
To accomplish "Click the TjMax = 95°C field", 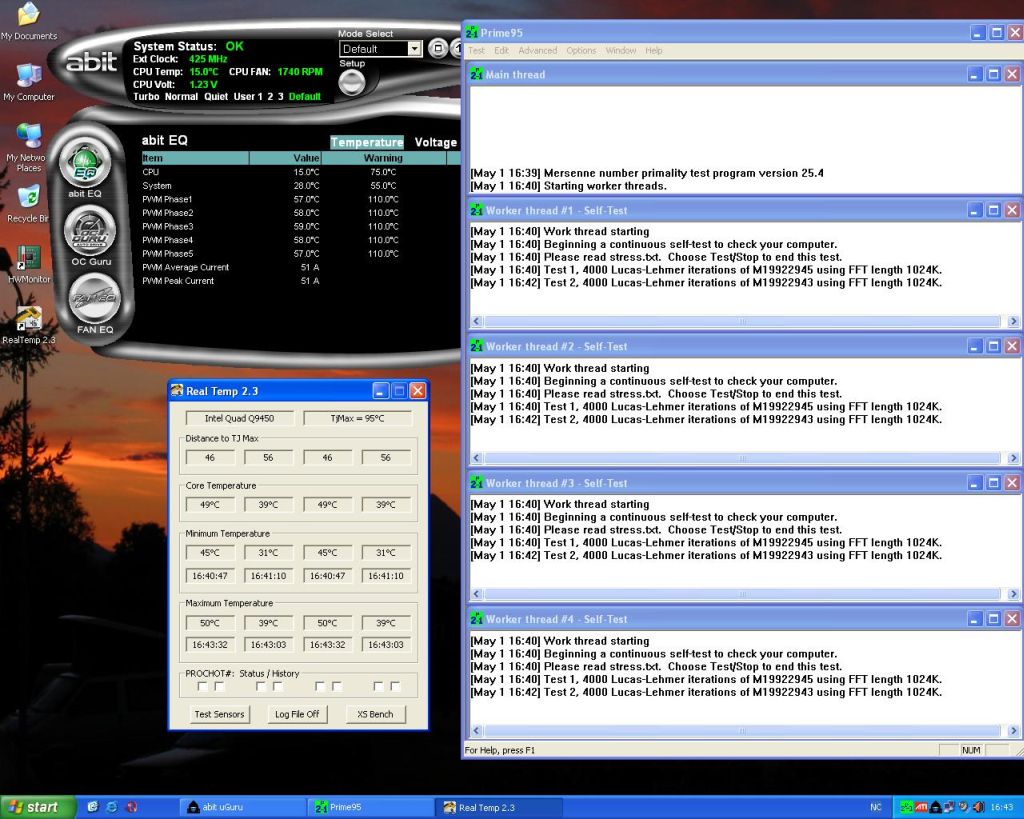I will coord(357,418).
